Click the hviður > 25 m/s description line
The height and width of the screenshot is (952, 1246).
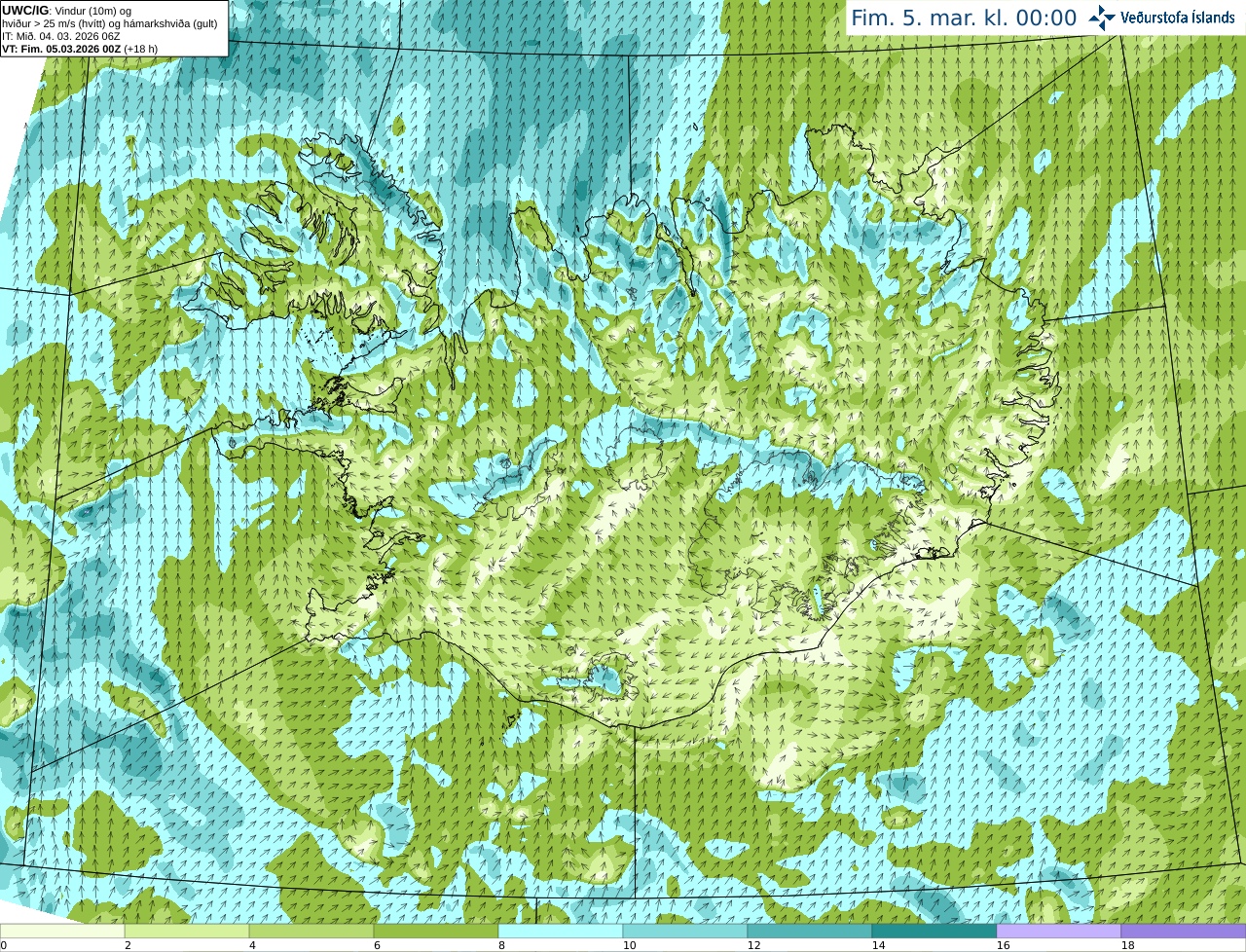[x=110, y=23]
